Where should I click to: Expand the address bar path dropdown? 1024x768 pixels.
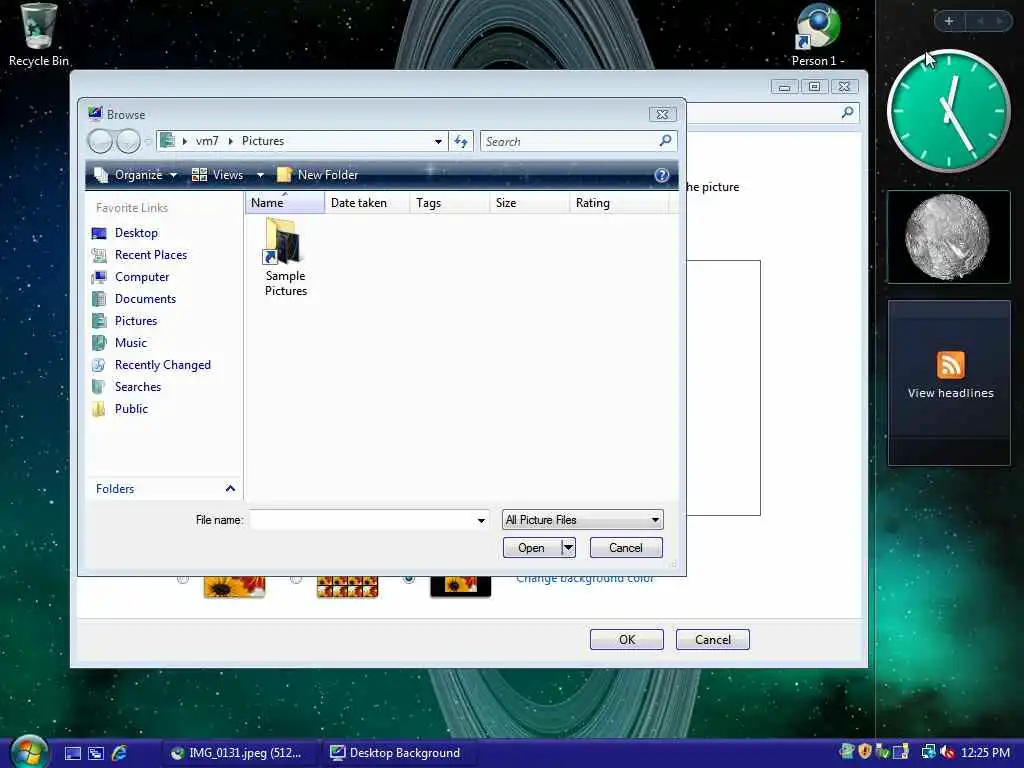tap(438, 141)
